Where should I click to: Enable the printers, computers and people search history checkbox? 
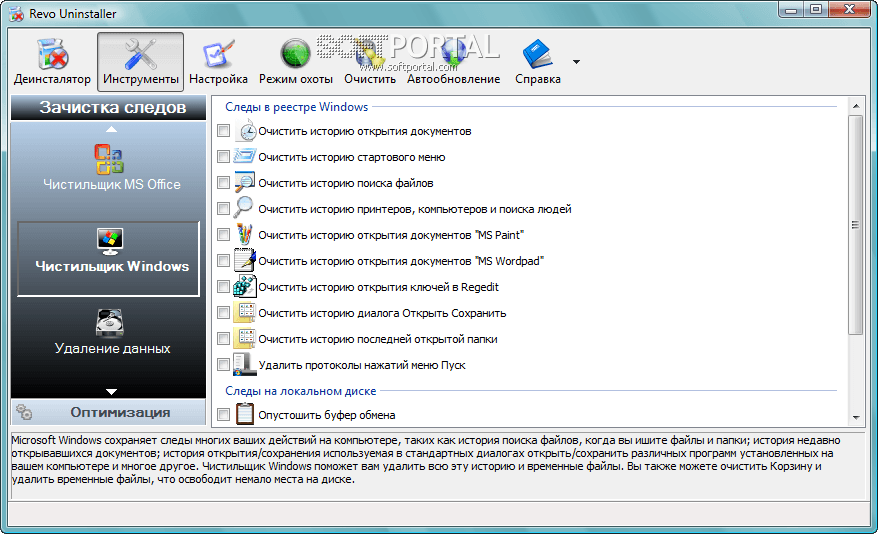(223, 209)
